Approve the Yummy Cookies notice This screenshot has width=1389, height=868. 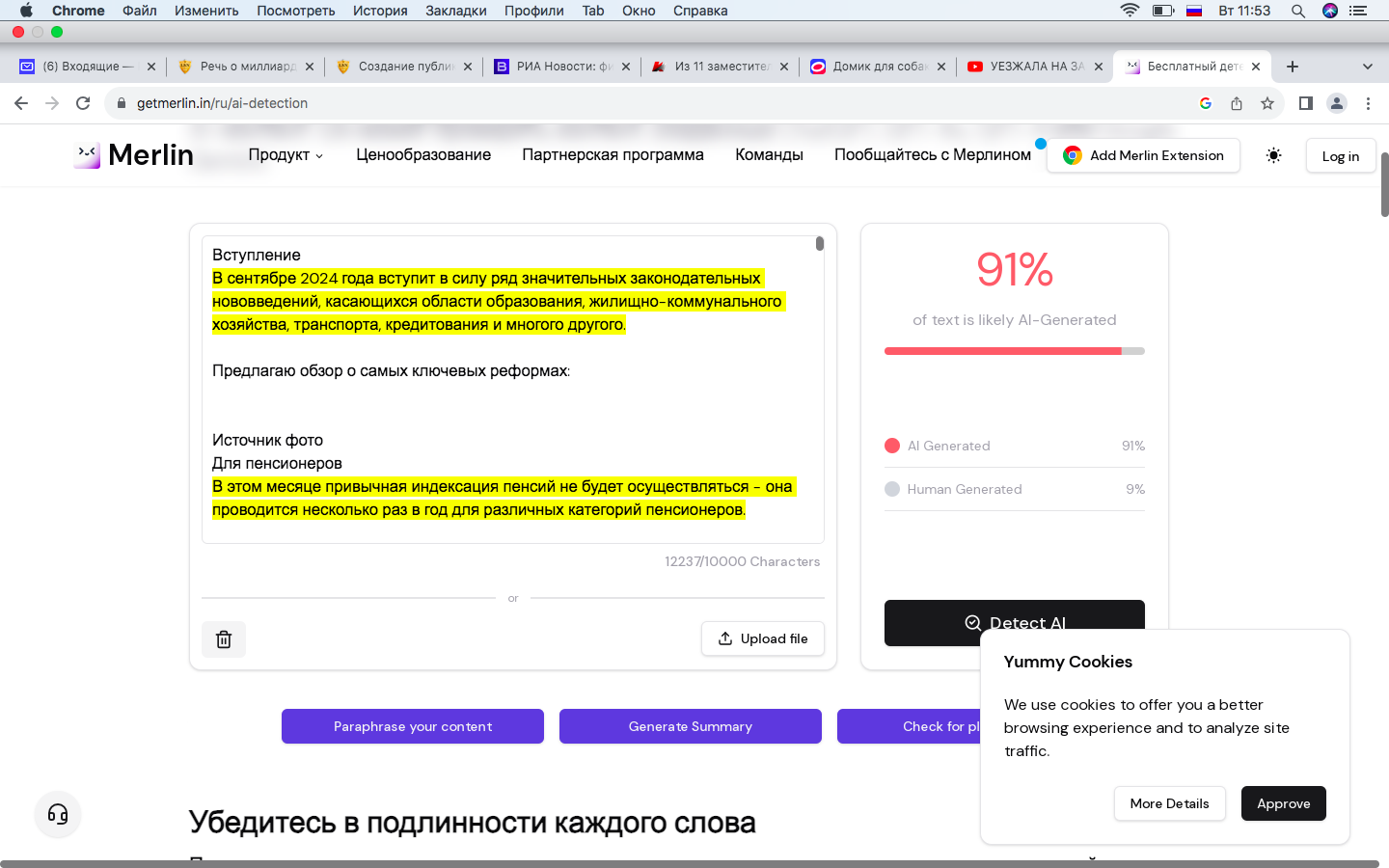1283,803
